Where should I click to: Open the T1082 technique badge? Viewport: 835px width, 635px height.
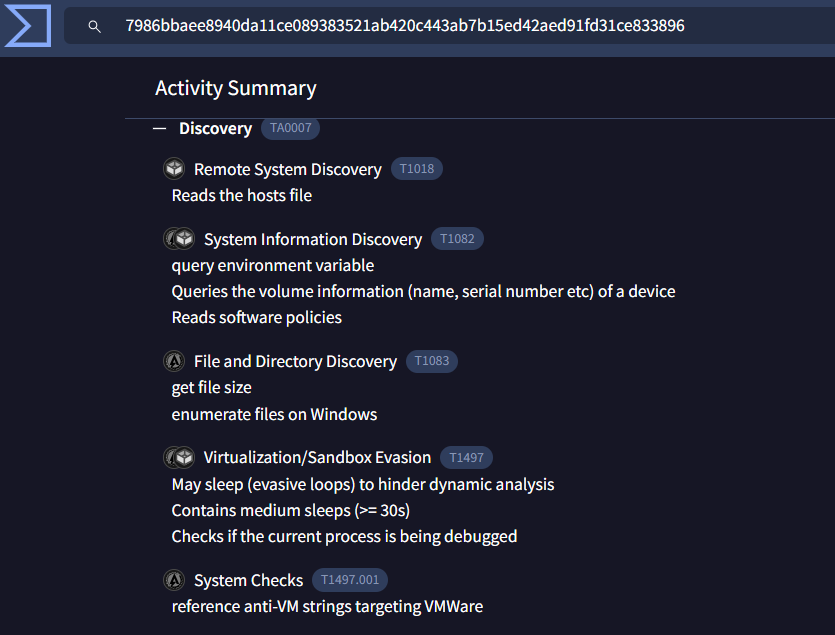pyautogui.click(x=457, y=239)
